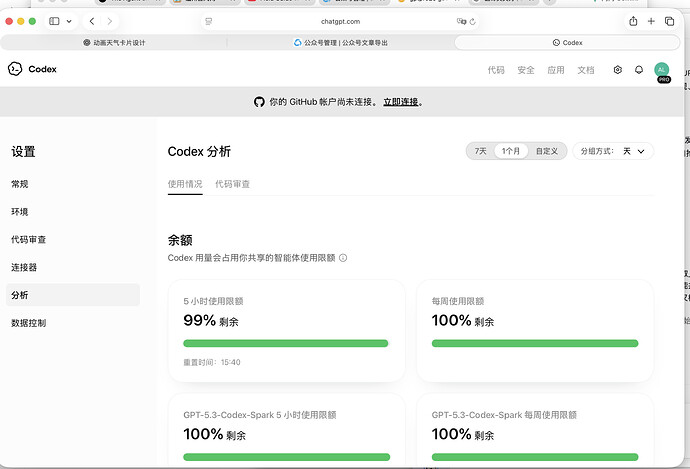
Task: Click the GitHub icon in banner
Action: (x=259, y=102)
